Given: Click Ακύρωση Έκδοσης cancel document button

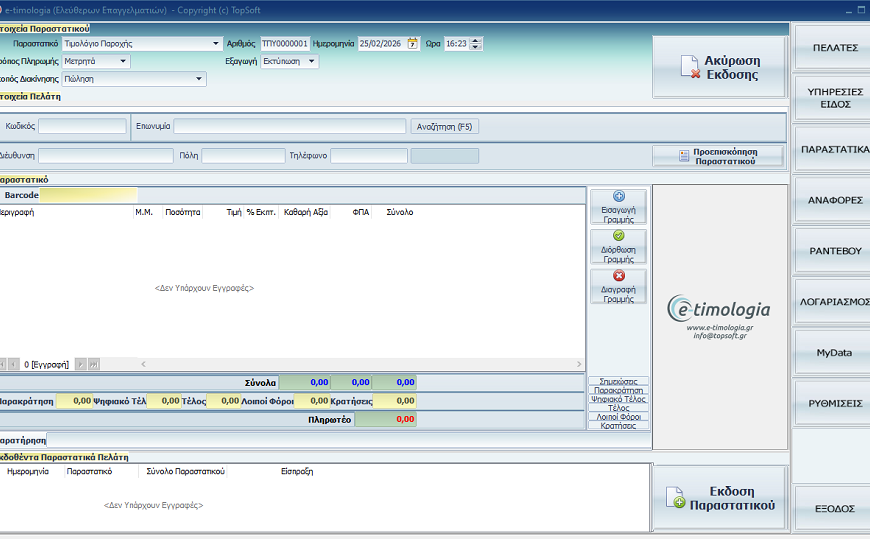Looking at the screenshot, I should [718, 67].
